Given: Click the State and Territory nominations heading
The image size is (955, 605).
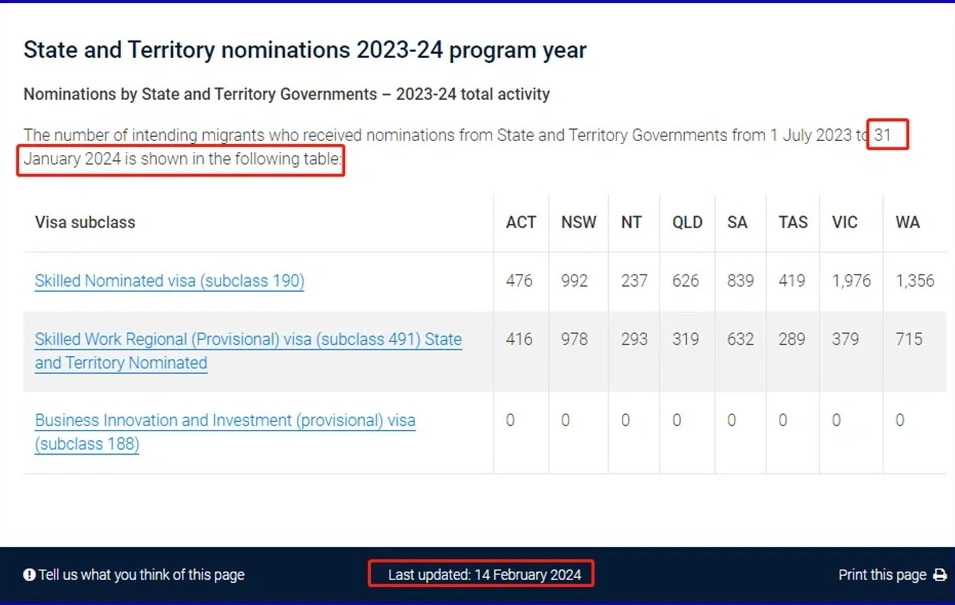Looking at the screenshot, I should [305, 50].
